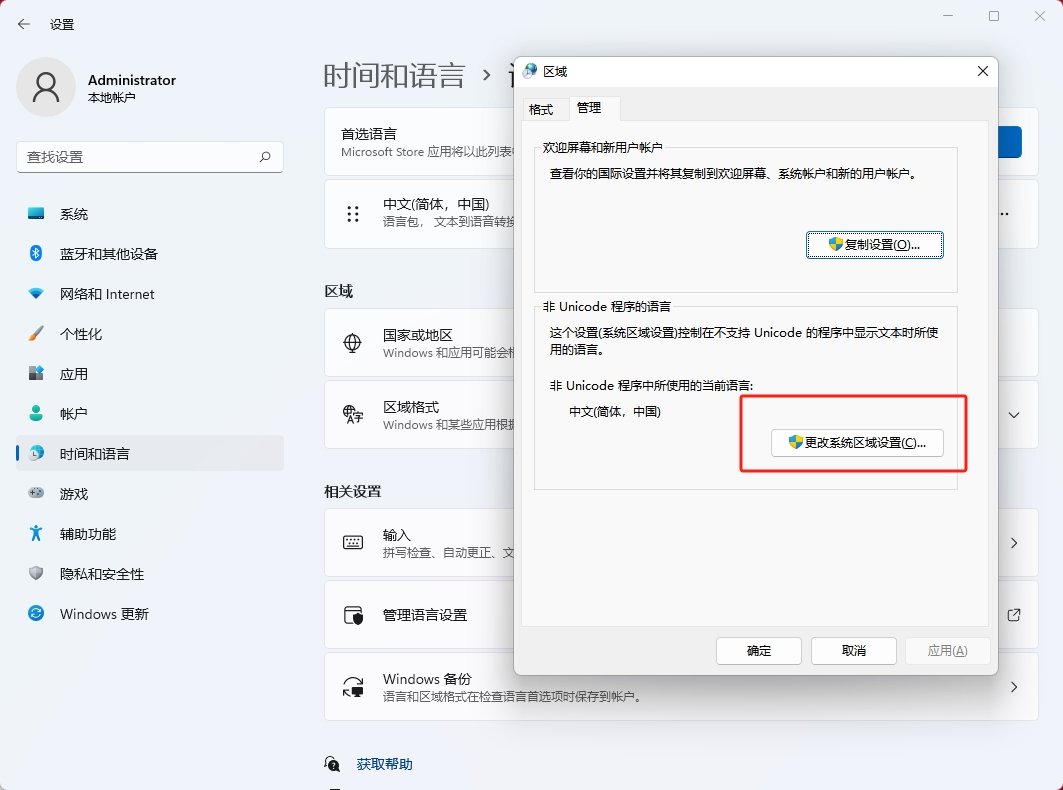Click the 区域 dialog title globe icon

pos(530,71)
